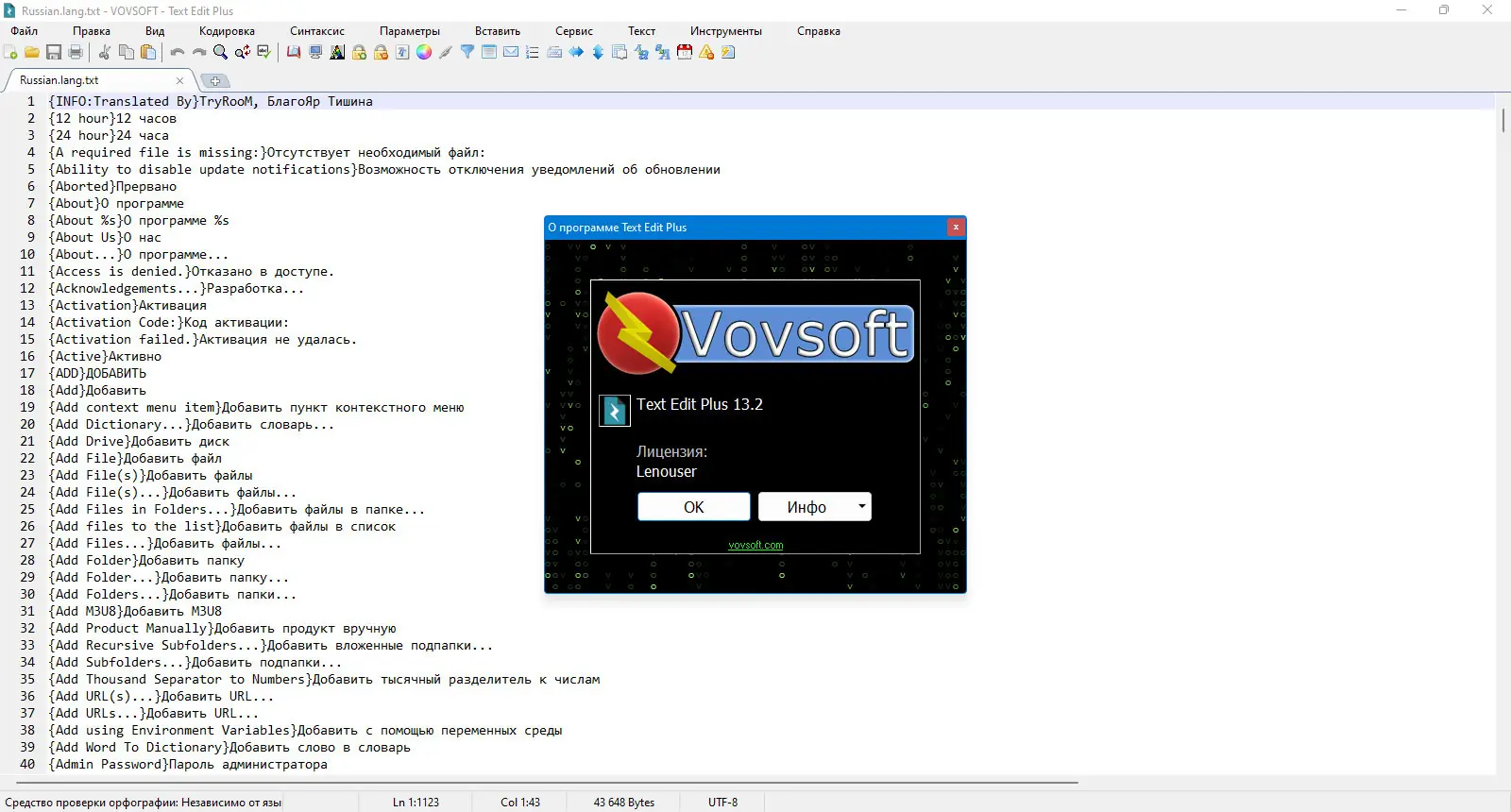
Task: Click the padlock with orange minus icon
Action: point(381,53)
